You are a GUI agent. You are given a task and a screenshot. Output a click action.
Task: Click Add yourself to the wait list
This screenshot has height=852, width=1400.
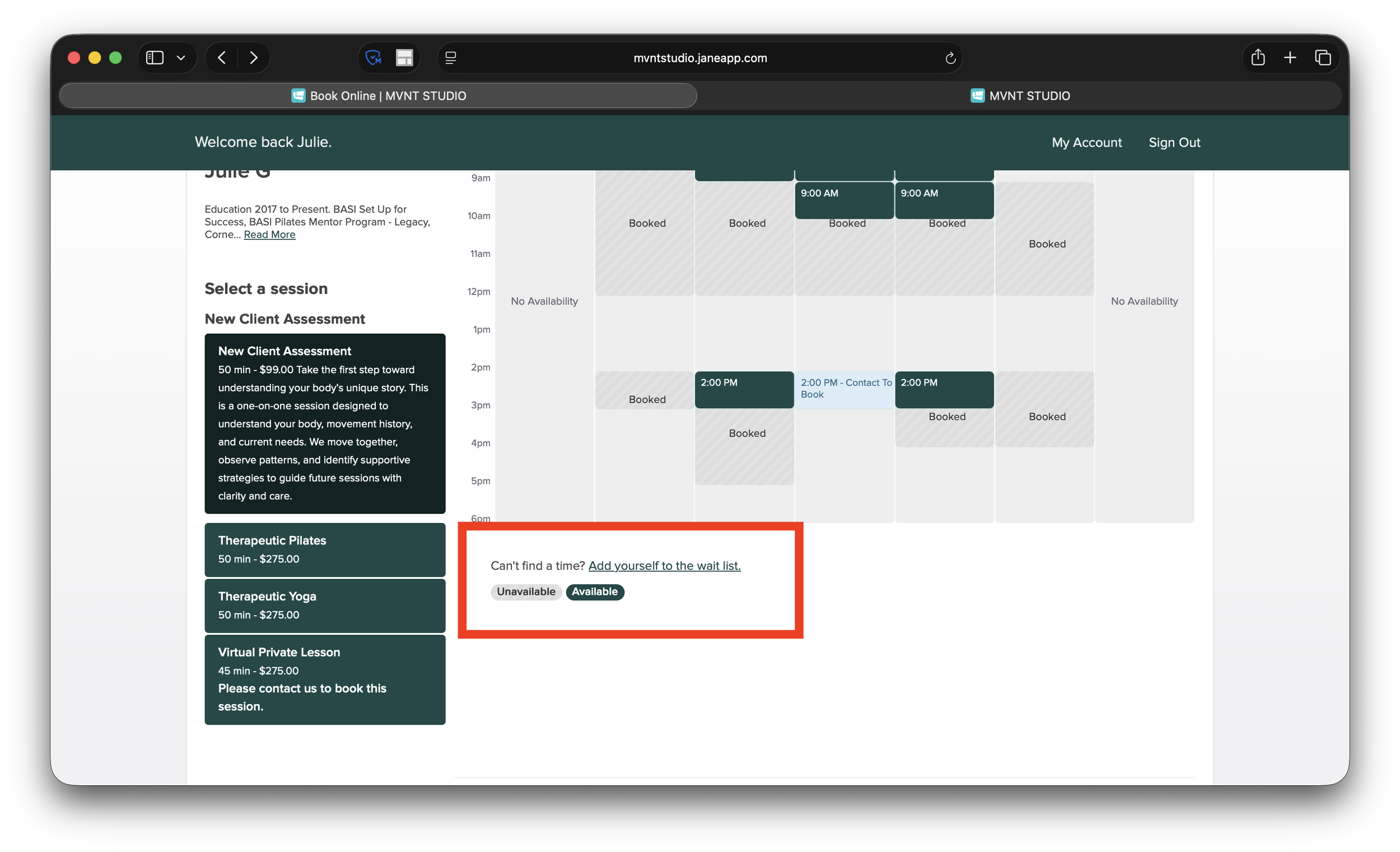[664, 566]
